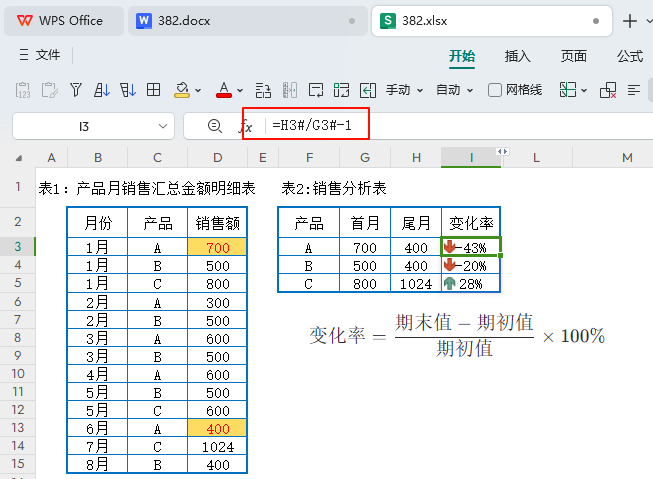Click the green-cornered table rotate icon
Image resolution: width=653 pixels, height=479 pixels.
coord(341,90)
